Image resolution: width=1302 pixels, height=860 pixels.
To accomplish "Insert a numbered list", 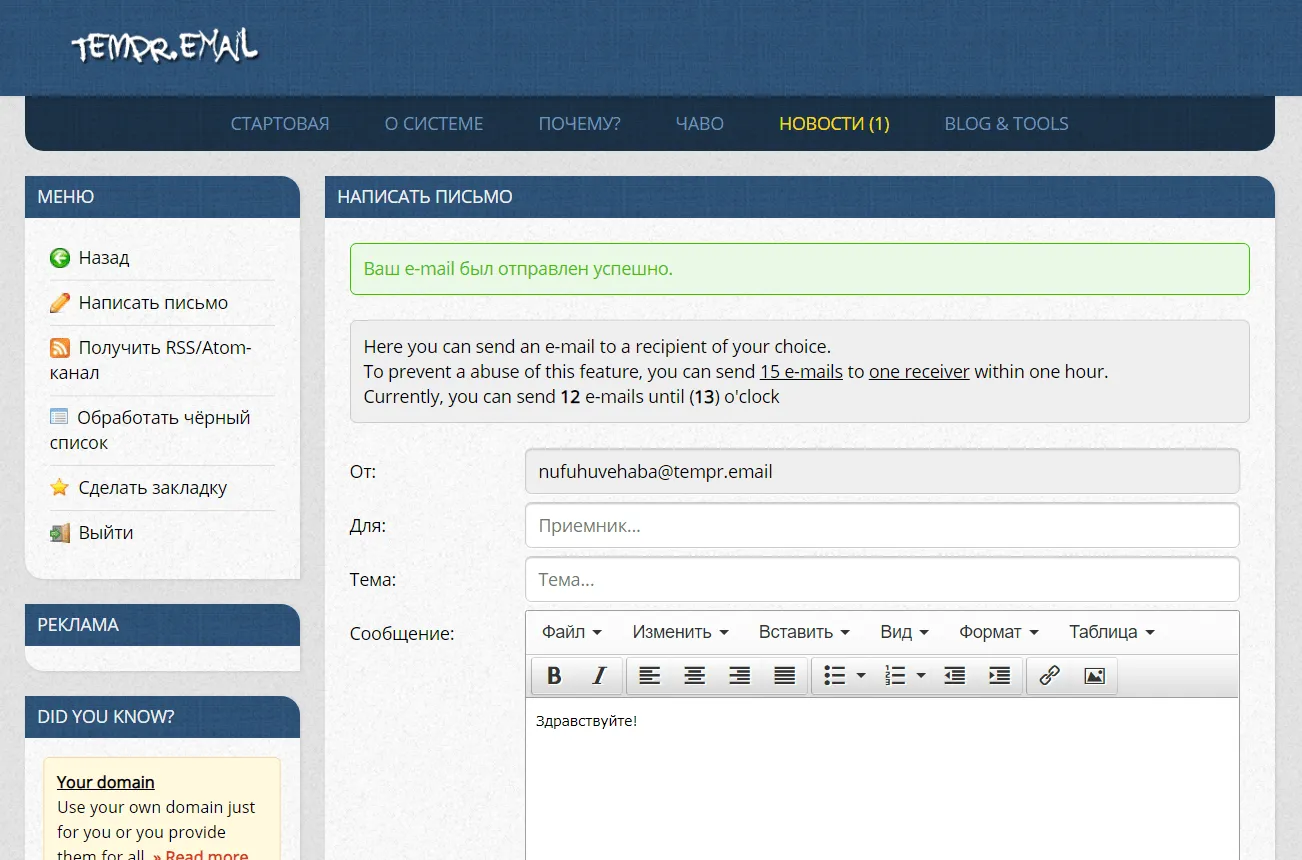I will (895, 676).
